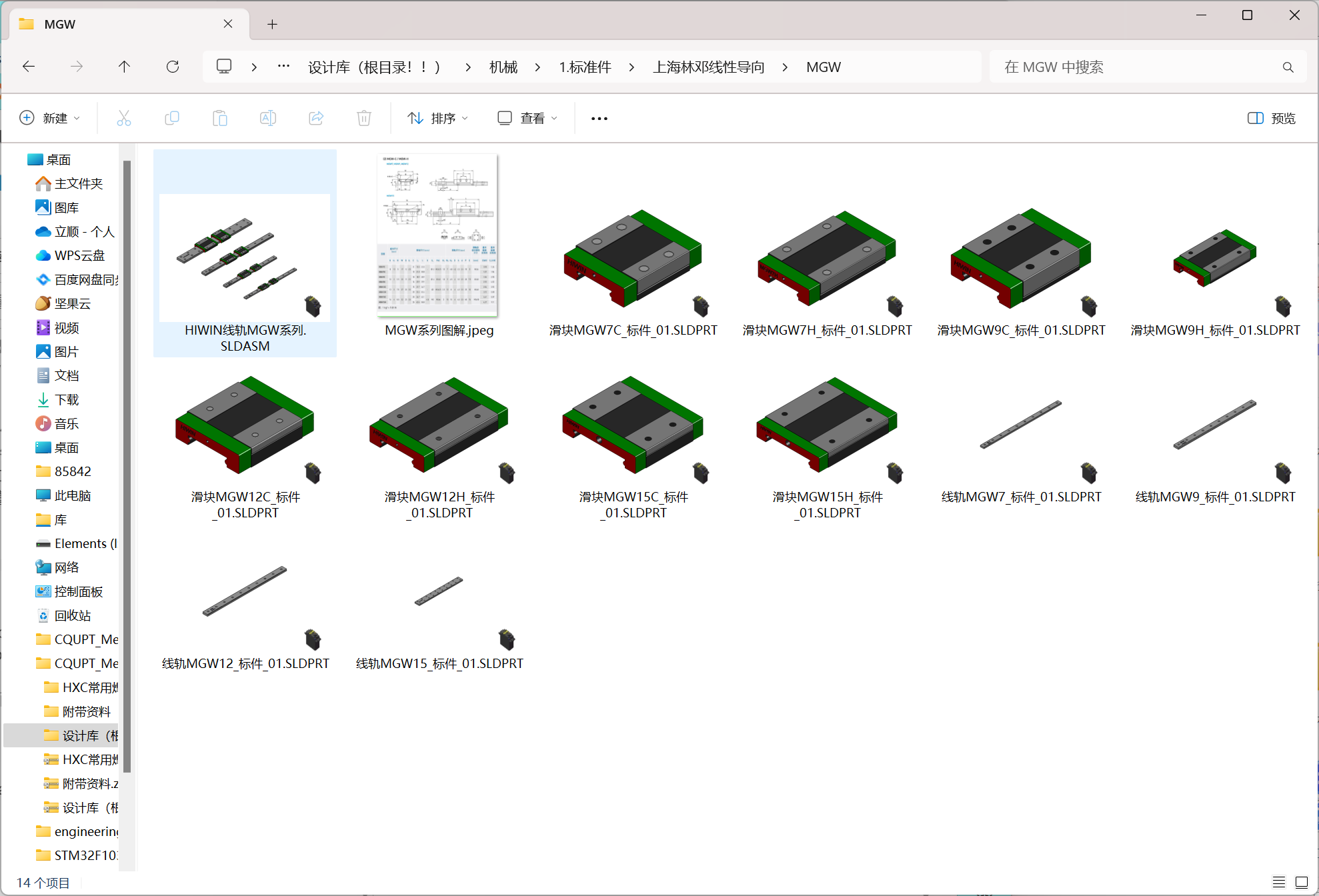Screen dimensions: 1319x896
Task: Select MGW系列图解.jpeg thumbnail
Action: pos(439,247)
